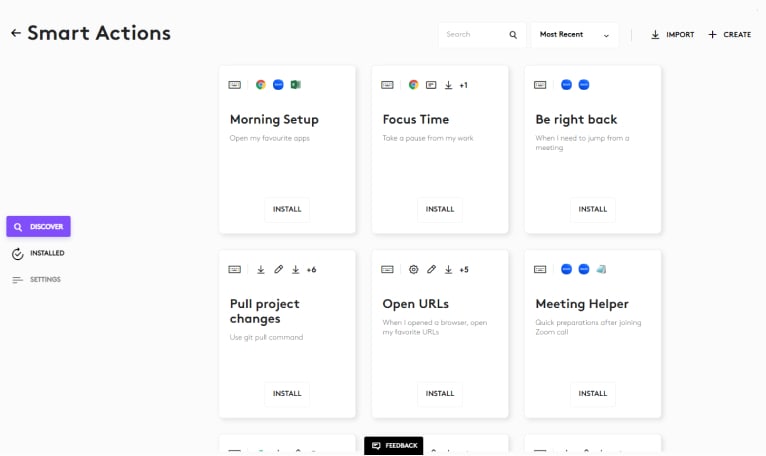Screen dimensions: 766x456
Task: Click keyboard trigger icon on Be right back card
Action: [x=540, y=85]
